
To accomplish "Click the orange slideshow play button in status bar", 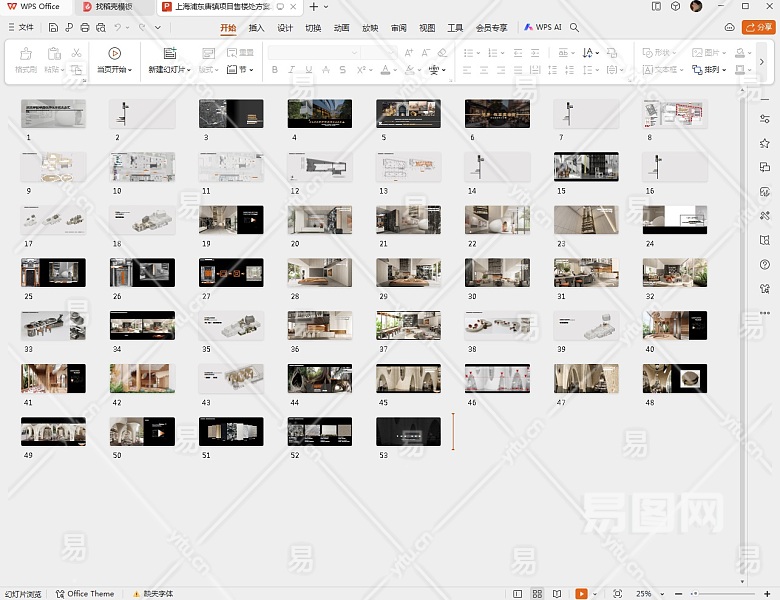I will (x=581, y=594).
